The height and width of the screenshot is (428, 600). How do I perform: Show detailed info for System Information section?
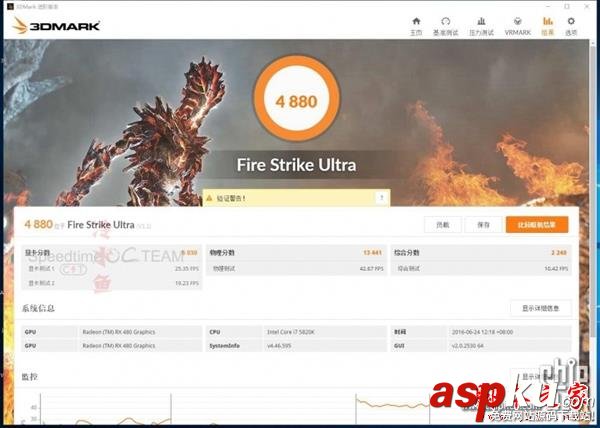point(541,308)
